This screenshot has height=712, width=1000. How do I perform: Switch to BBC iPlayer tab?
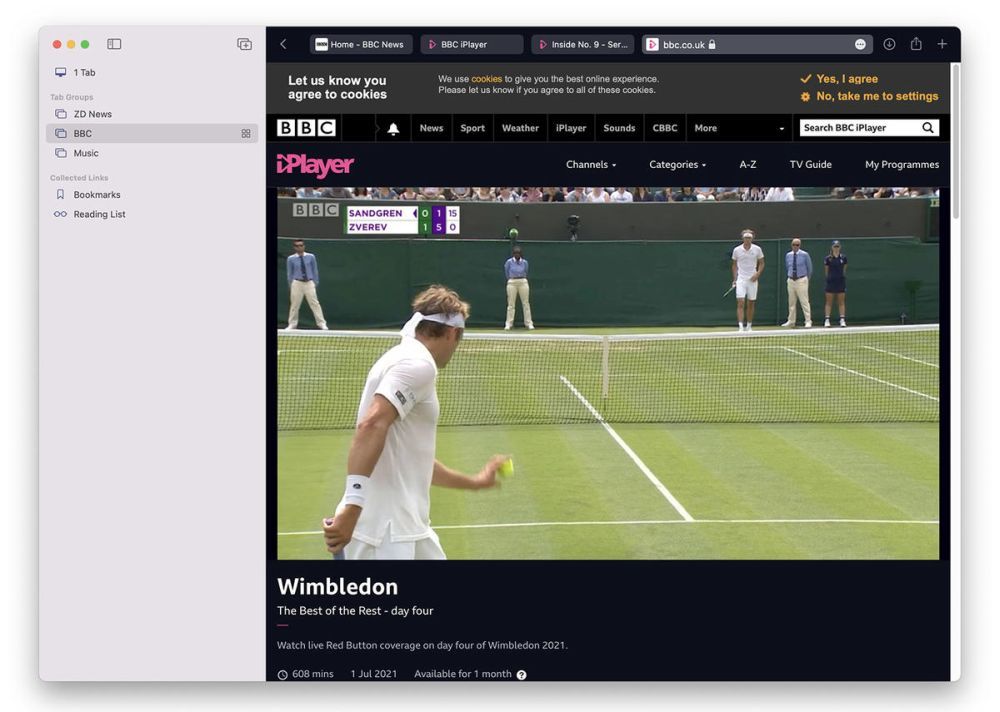click(472, 44)
